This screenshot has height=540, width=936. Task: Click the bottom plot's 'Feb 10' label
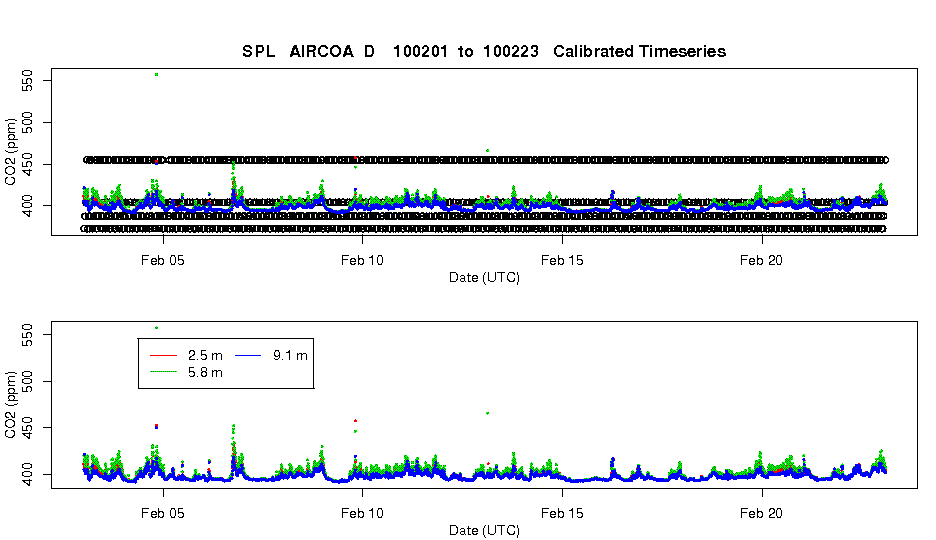tap(362, 513)
